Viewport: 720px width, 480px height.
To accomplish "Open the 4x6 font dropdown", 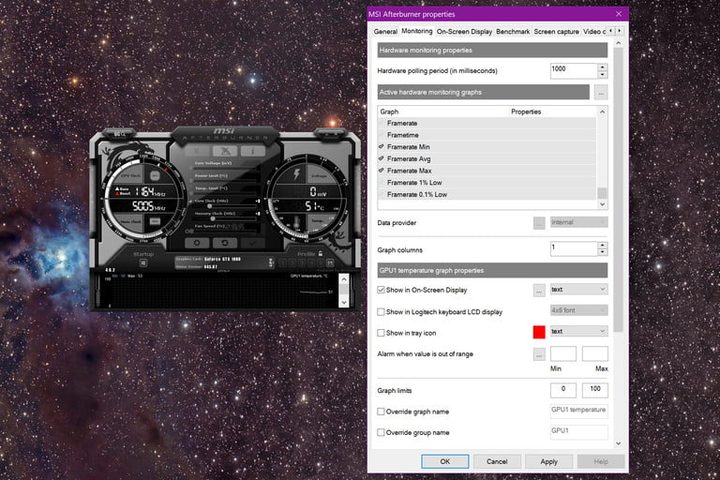I will (579, 311).
